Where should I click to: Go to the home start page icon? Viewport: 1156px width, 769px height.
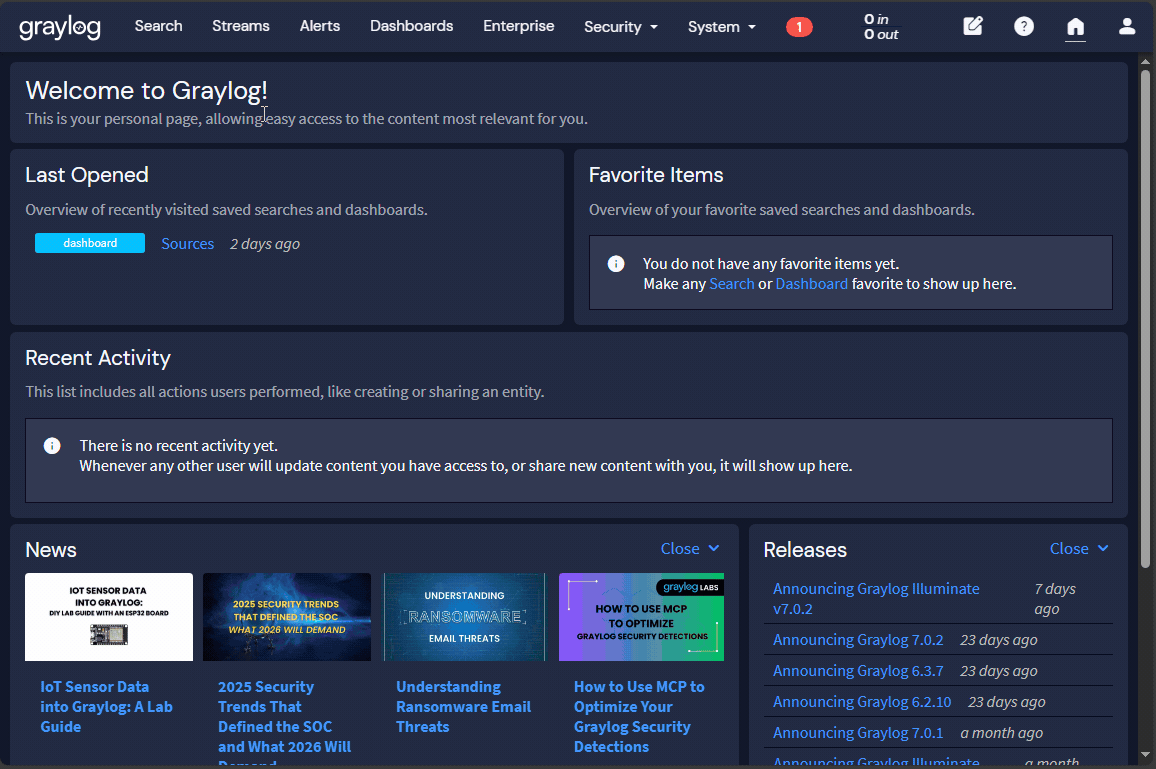[x=1075, y=27]
